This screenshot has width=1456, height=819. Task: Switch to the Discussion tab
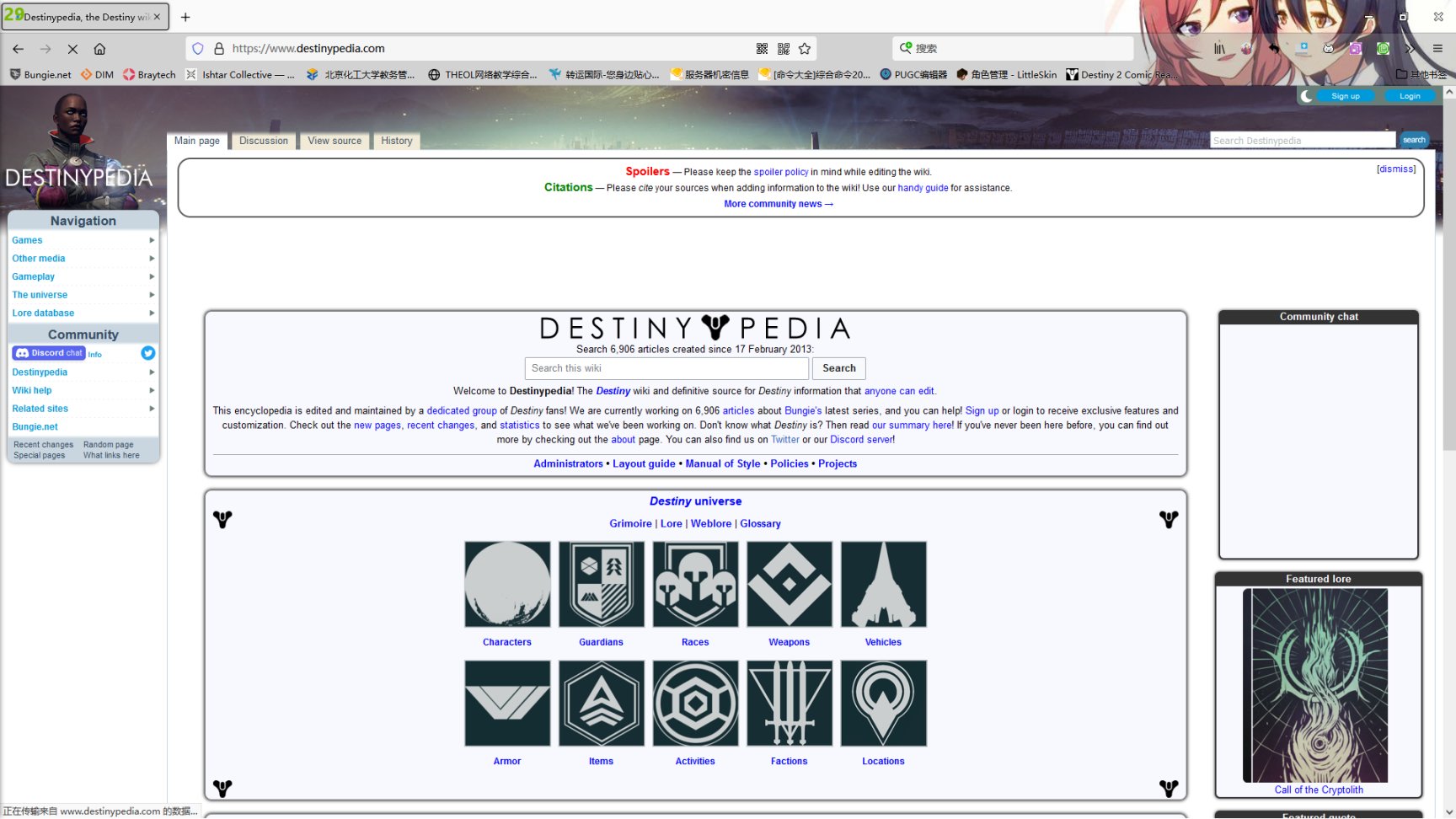pos(264,141)
